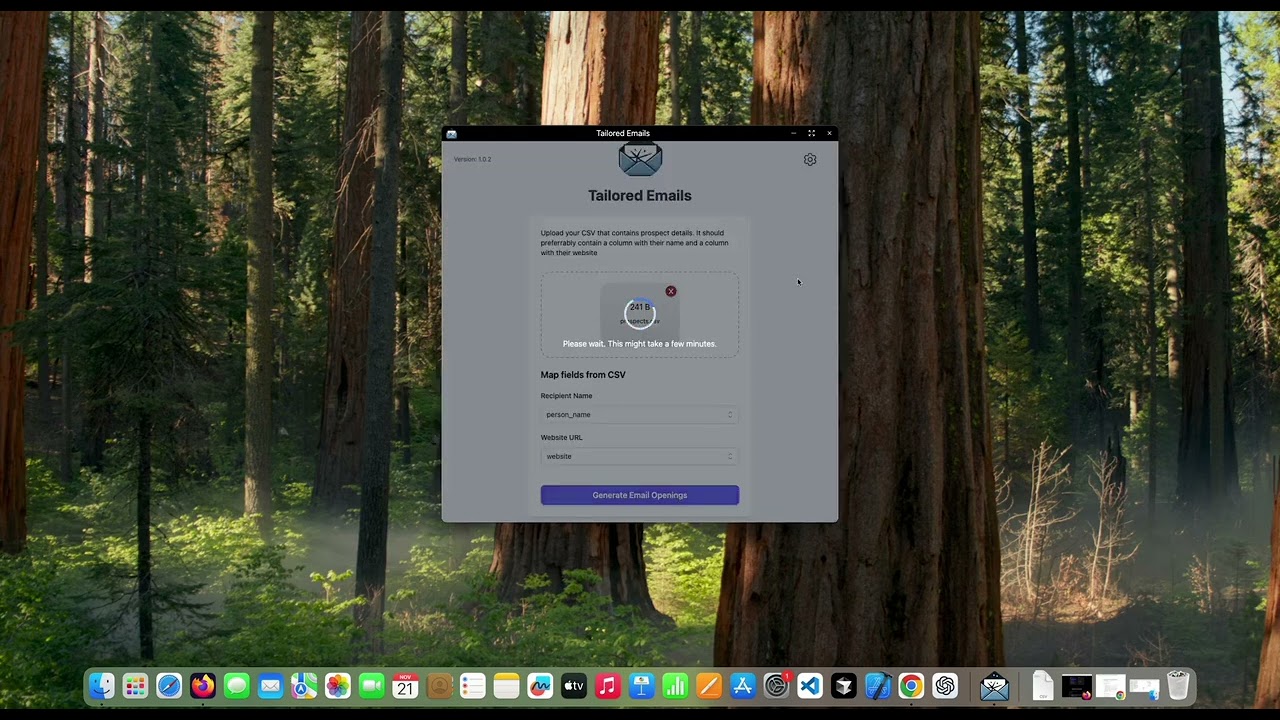Click the Website URL label
The height and width of the screenshot is (720, 1280).
pyautogui.click(x=561, y=437)
